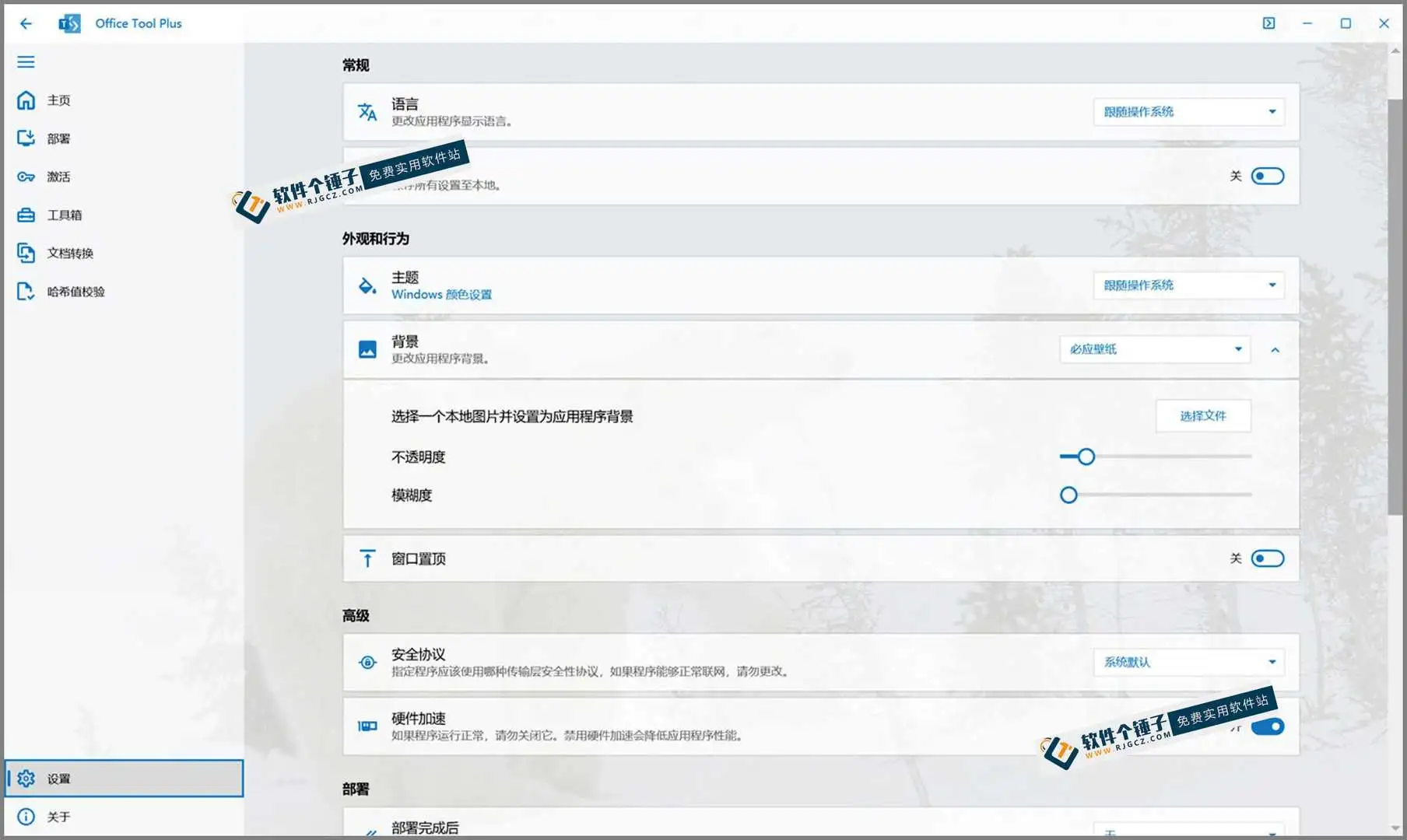
Task: Toggle 窗口置顶 (window always on top)
Action: point(1267,558)
